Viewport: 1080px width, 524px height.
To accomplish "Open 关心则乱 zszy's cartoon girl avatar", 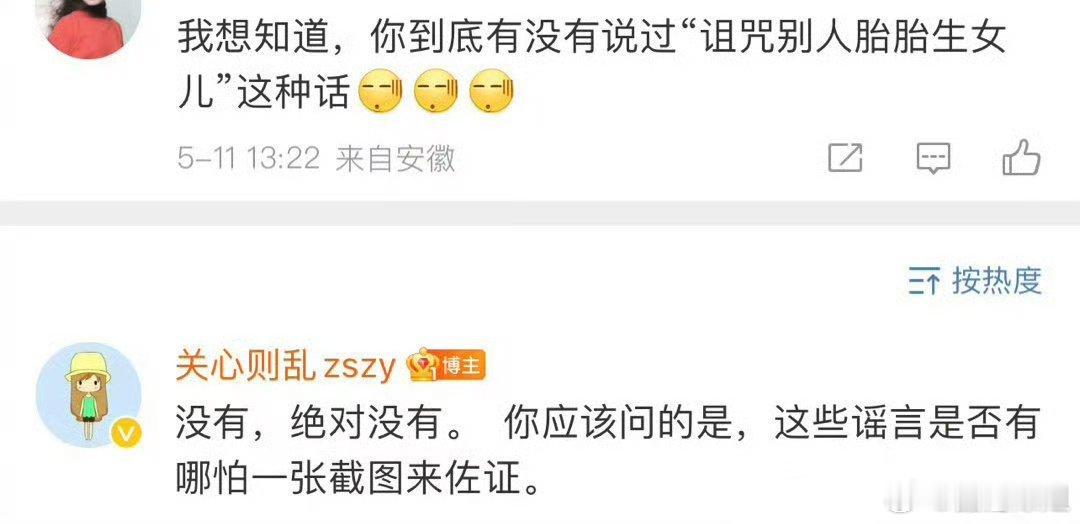I will pyautogui.click(x=88, y=395).
